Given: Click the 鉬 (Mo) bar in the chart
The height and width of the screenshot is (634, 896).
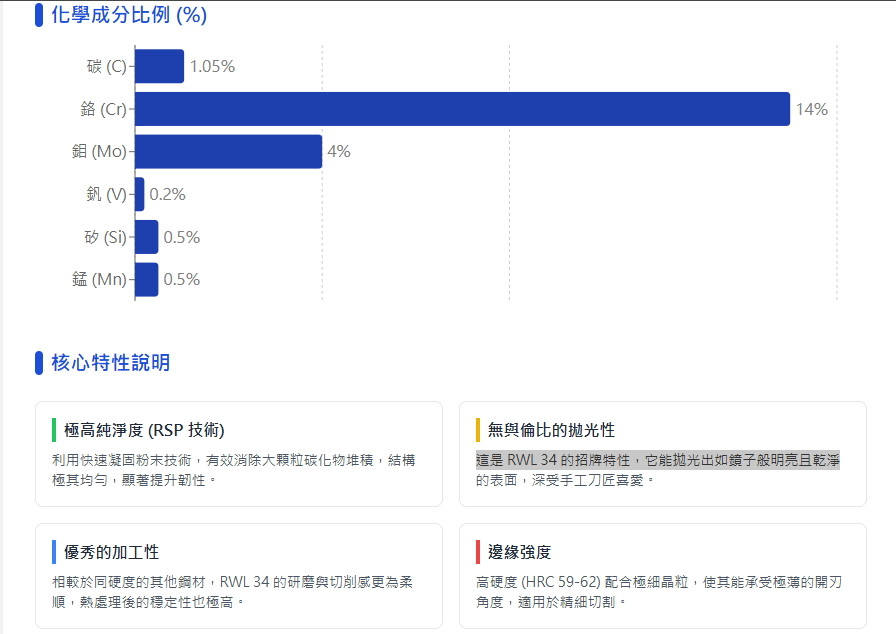Looking at the screenshot, I should coord(228,152).
